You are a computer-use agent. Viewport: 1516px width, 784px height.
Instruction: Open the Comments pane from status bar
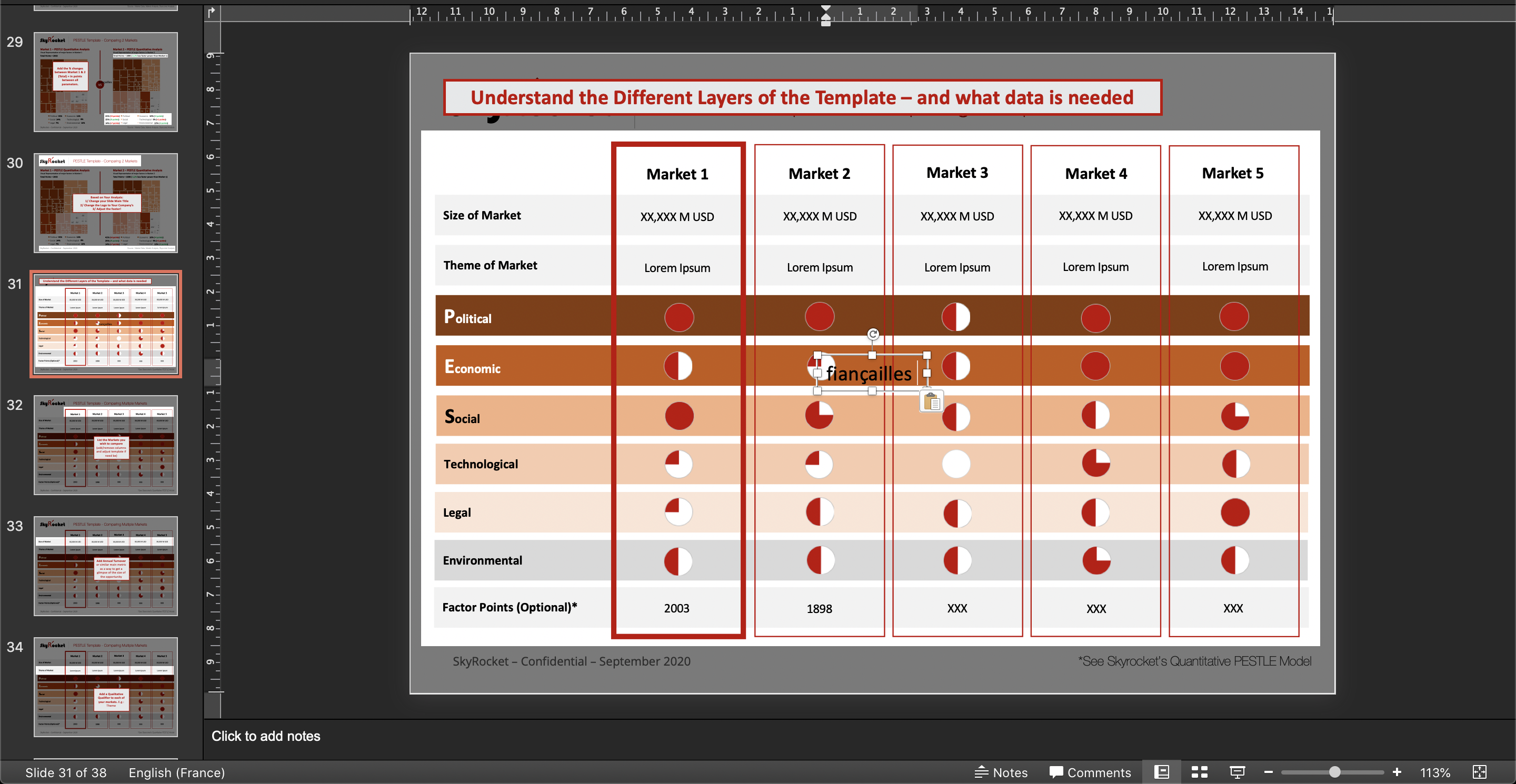(1090, 772)
